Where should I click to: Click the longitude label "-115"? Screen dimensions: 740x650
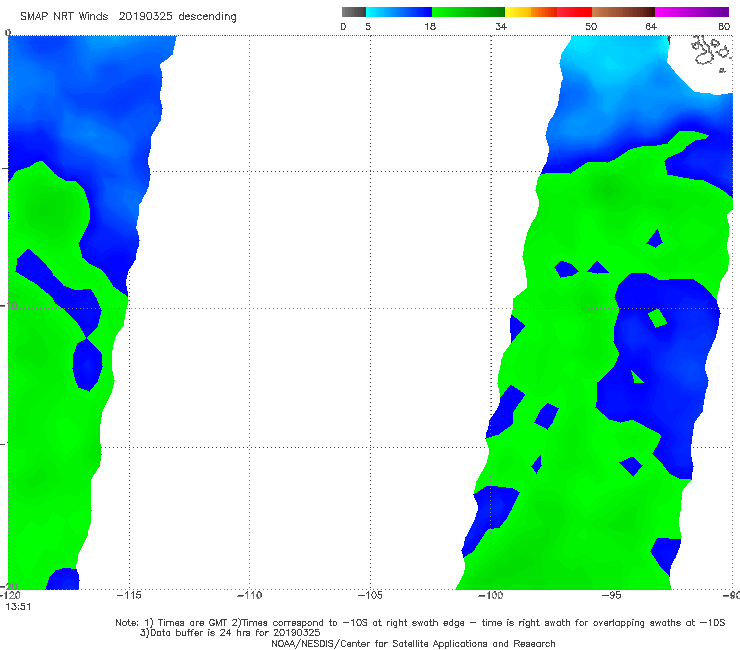click(129, 595)
